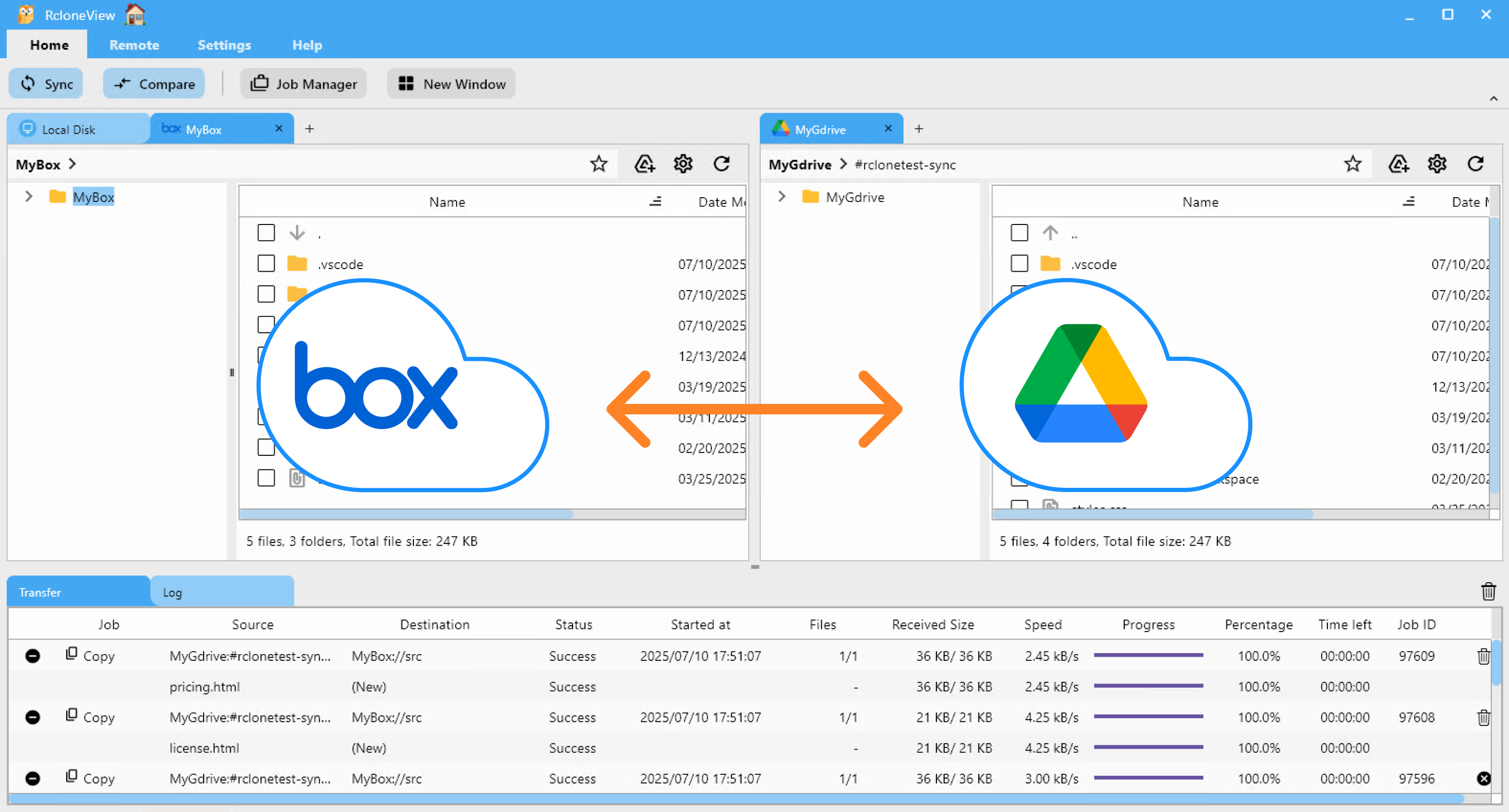Clear the transfer list with the trash icon
The width and height of the screenshot is (1509, 812).
tap(1489, 592)
